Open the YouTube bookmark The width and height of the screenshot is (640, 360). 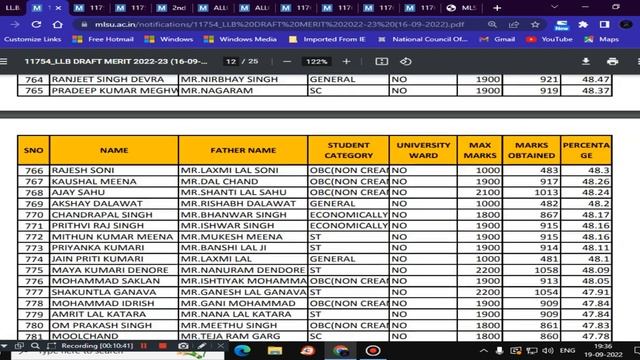click(x=549, y=39)
